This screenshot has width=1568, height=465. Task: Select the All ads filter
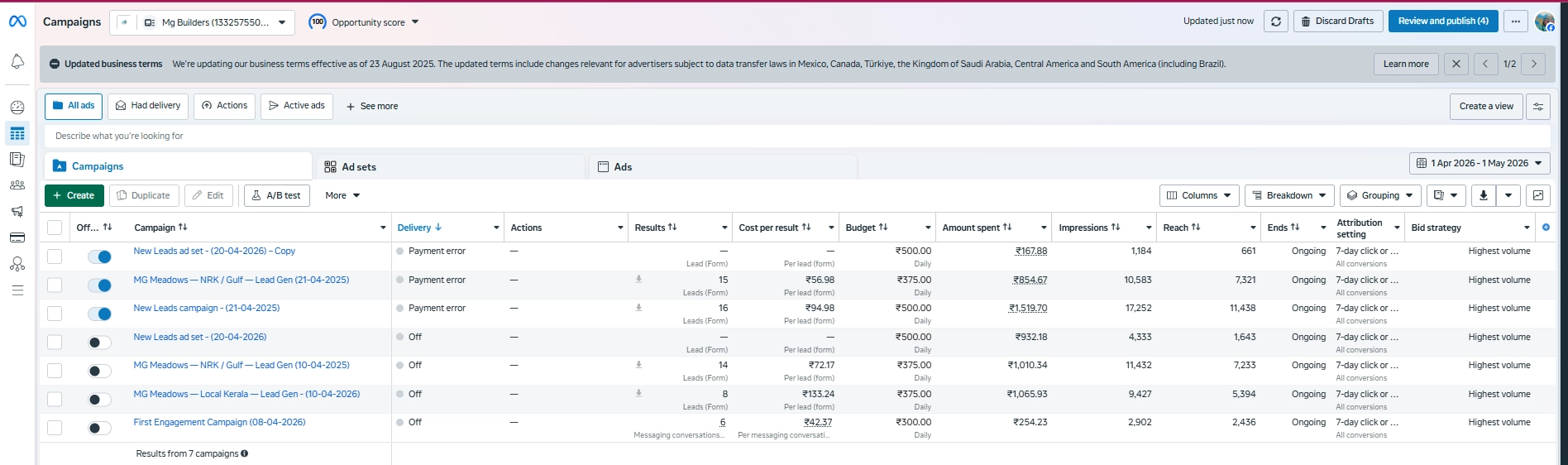[74, 106]
